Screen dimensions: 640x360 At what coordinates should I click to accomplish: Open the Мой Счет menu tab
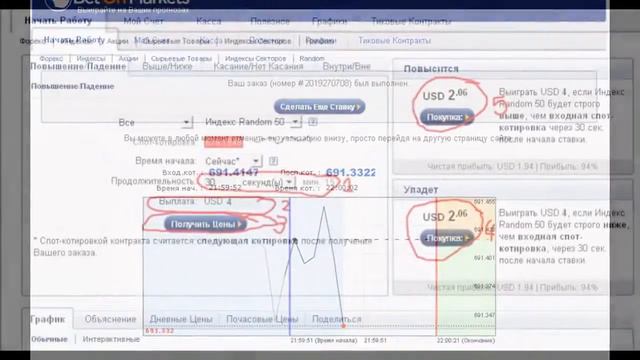(143, 21)
